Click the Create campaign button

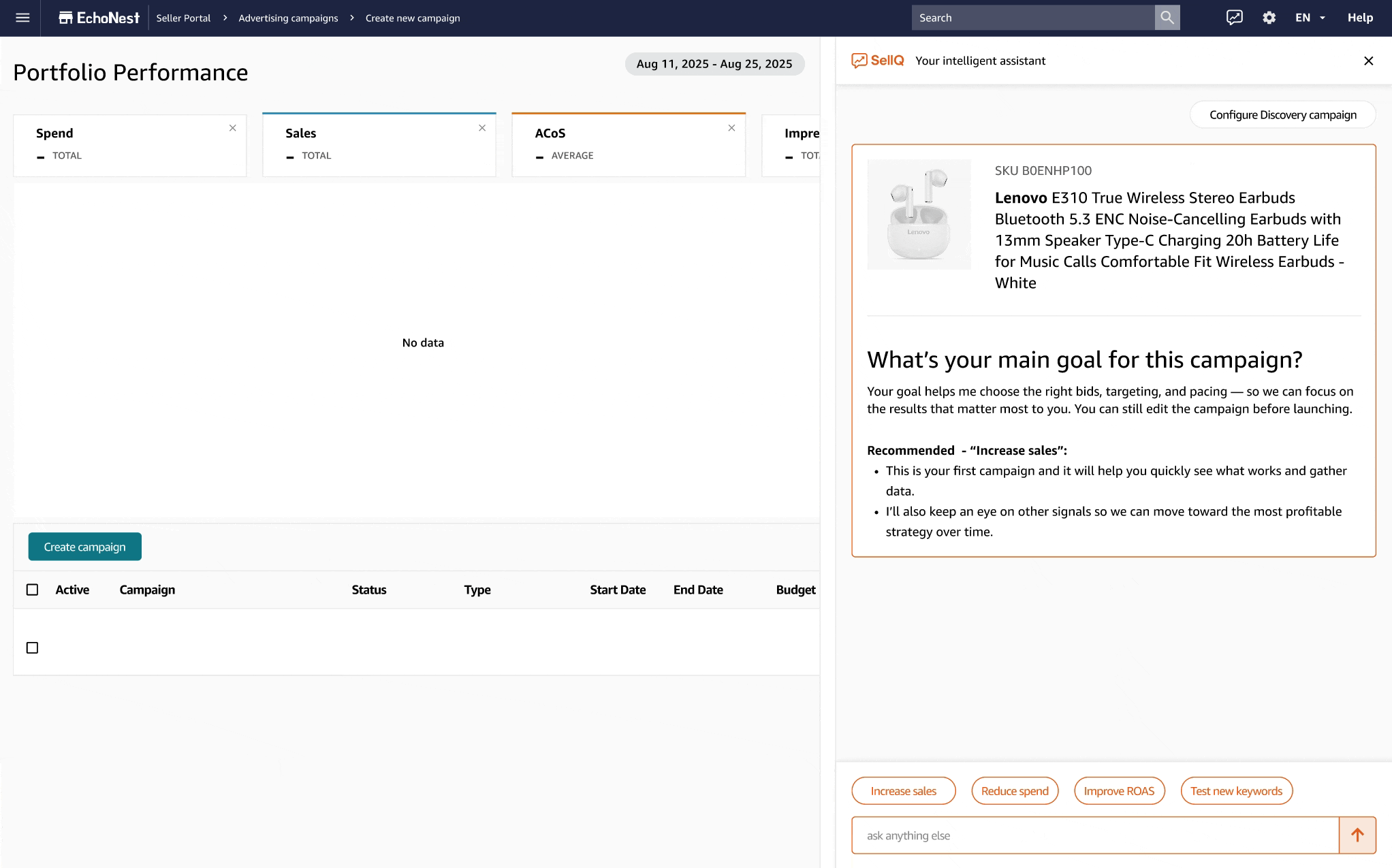[84, 547]
